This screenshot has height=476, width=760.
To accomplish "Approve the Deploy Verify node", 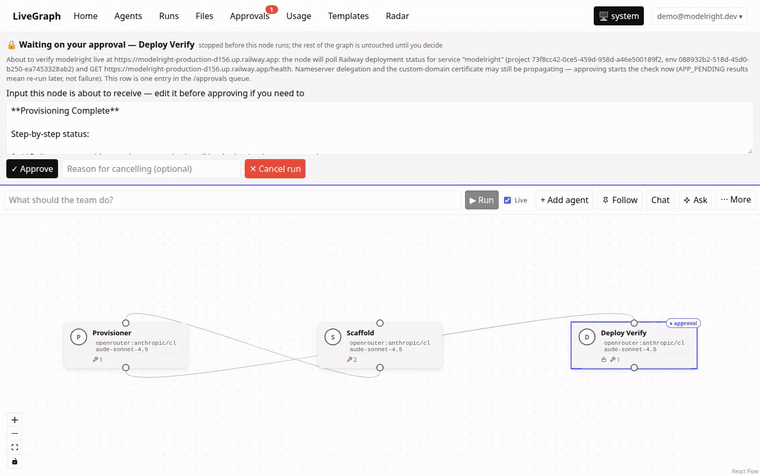I will (x=32, y=169).
